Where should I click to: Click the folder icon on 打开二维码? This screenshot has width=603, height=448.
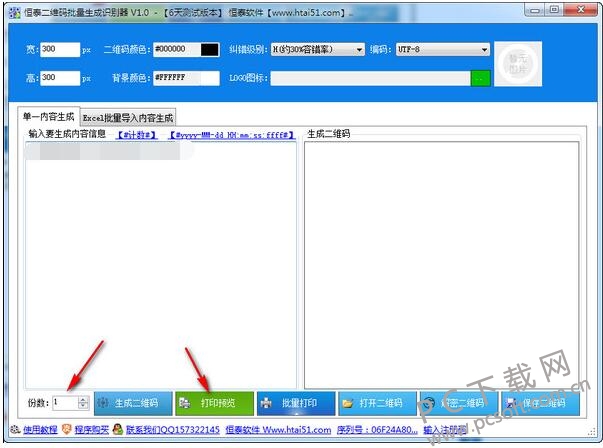click(348, 403)
